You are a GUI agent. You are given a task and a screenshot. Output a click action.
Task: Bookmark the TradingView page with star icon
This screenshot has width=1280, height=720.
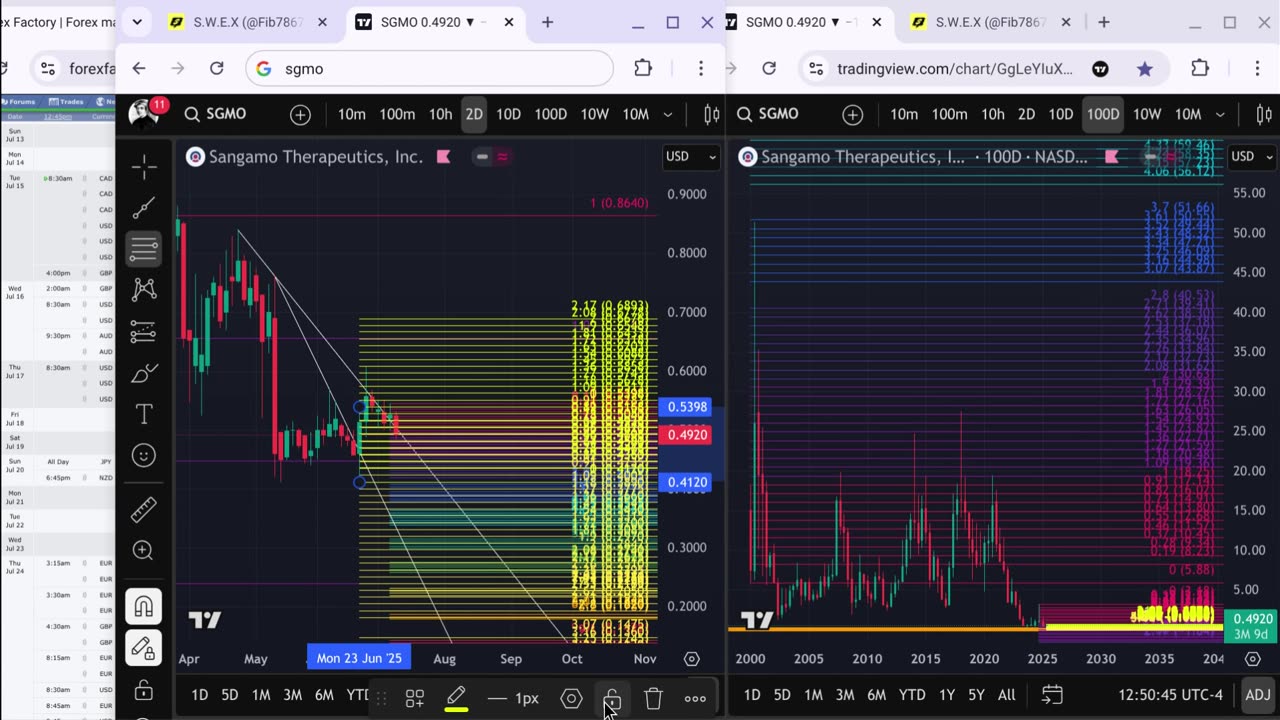(x=1145, y=68)
